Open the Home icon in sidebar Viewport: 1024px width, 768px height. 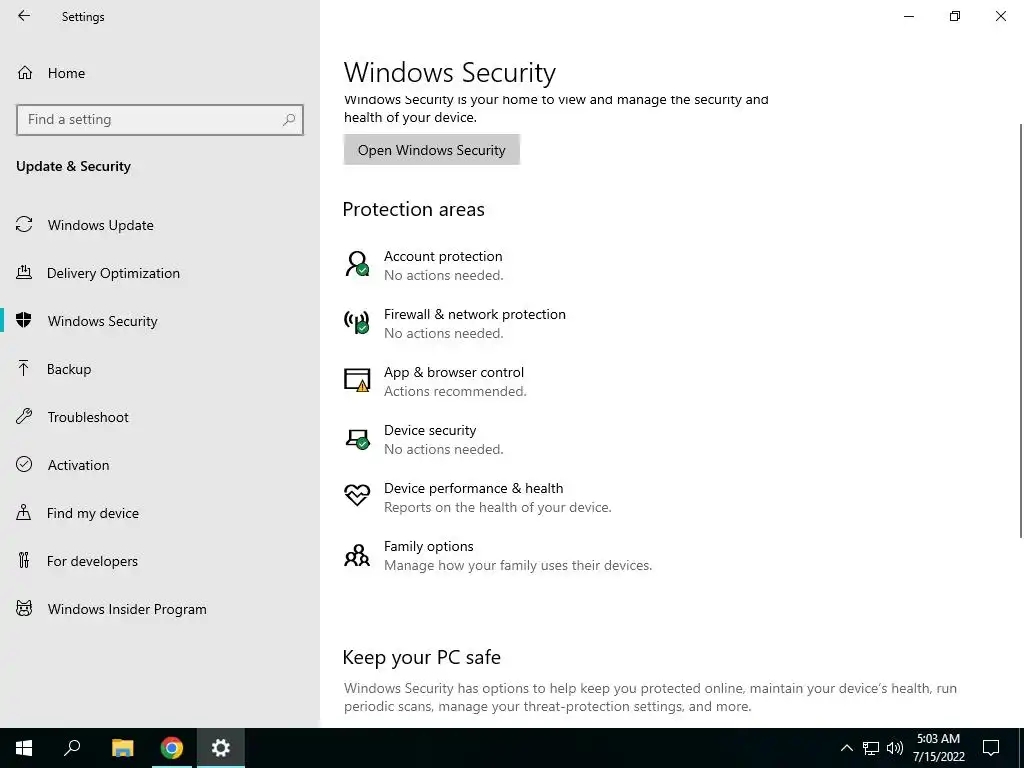tap(25, 72)
